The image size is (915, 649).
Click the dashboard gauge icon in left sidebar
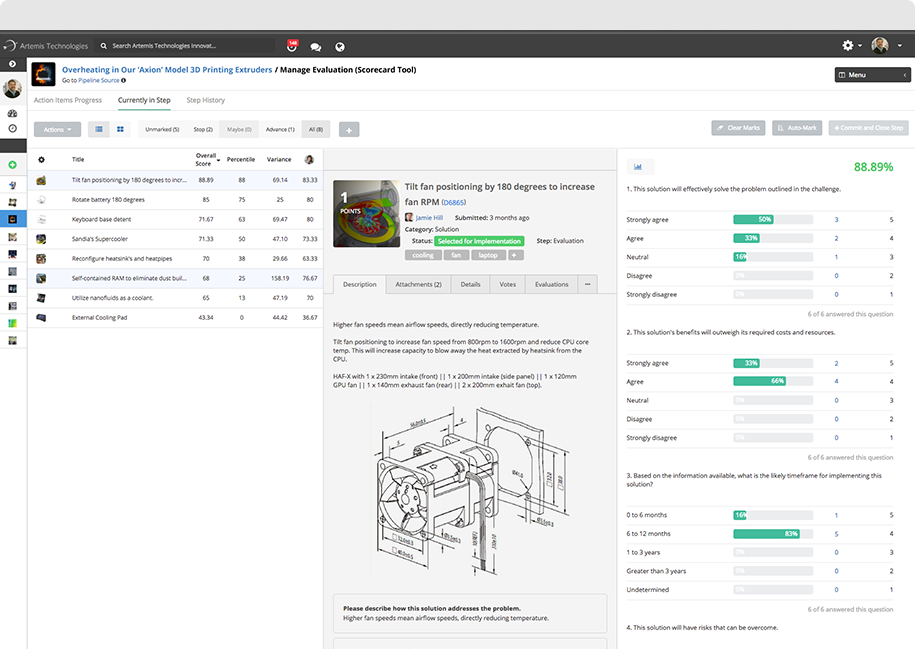[12, 114]
